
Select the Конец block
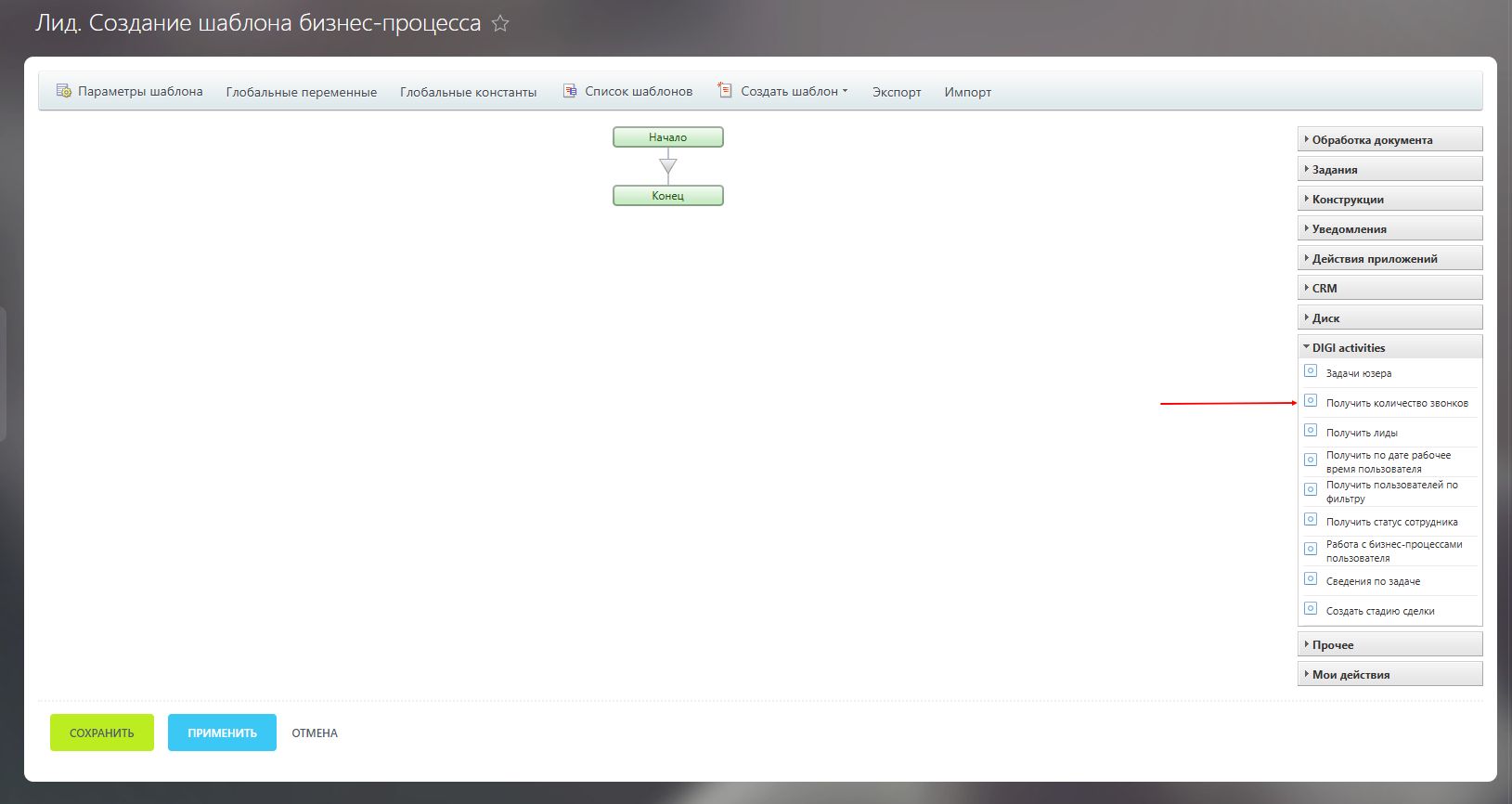(668, 196)
